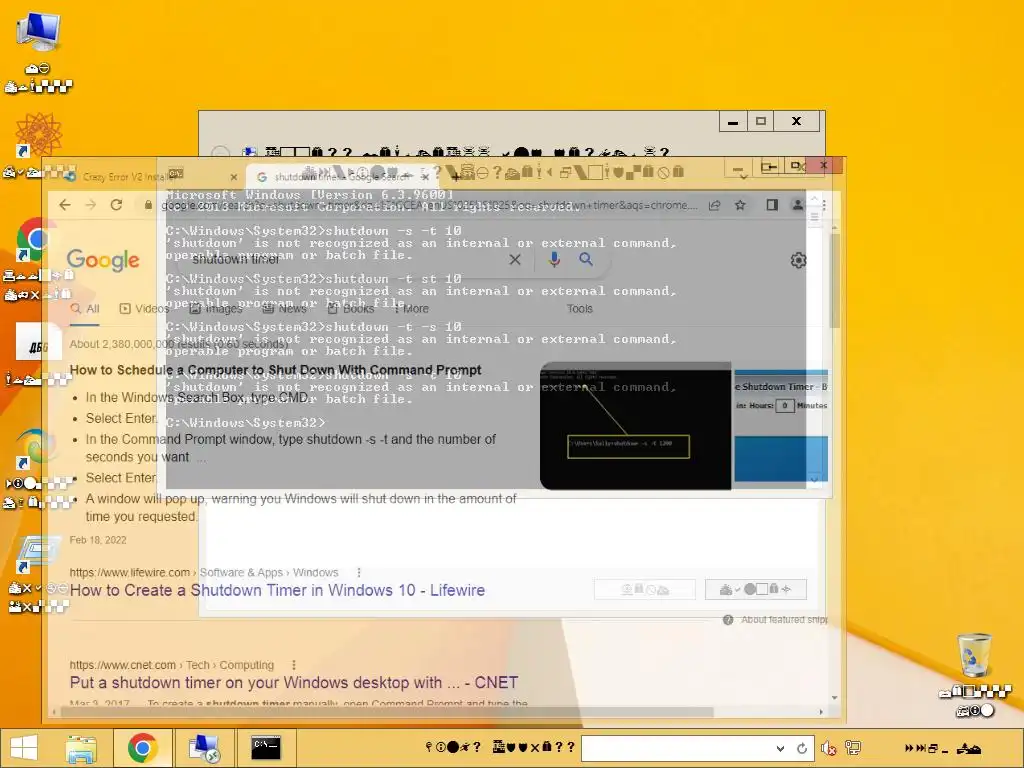Bookmark this page with the star
The width and height of the screenshot is (1024, 768).
tap(740, 205)
